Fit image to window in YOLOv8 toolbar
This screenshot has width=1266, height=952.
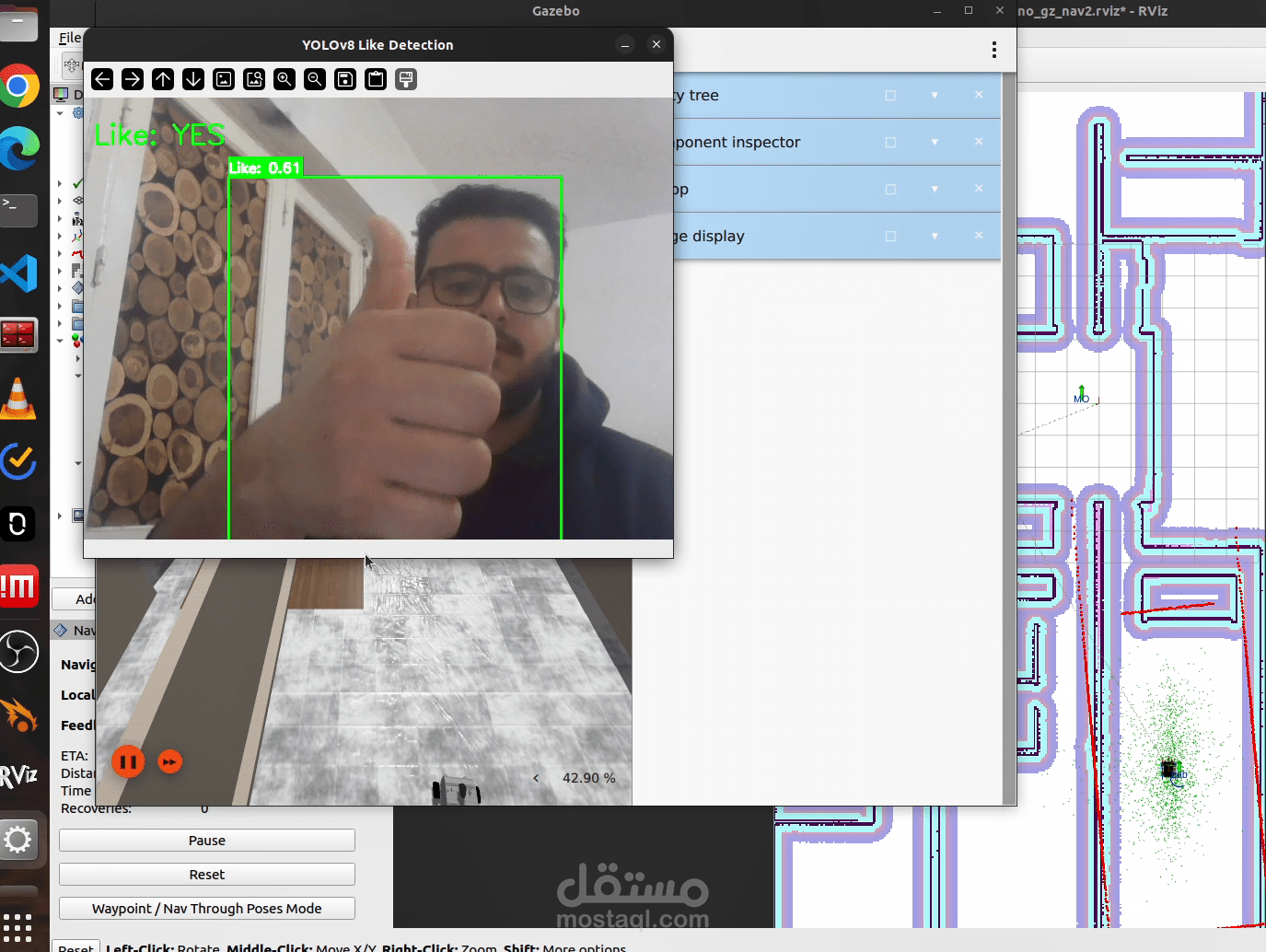[x=254, y=79]
